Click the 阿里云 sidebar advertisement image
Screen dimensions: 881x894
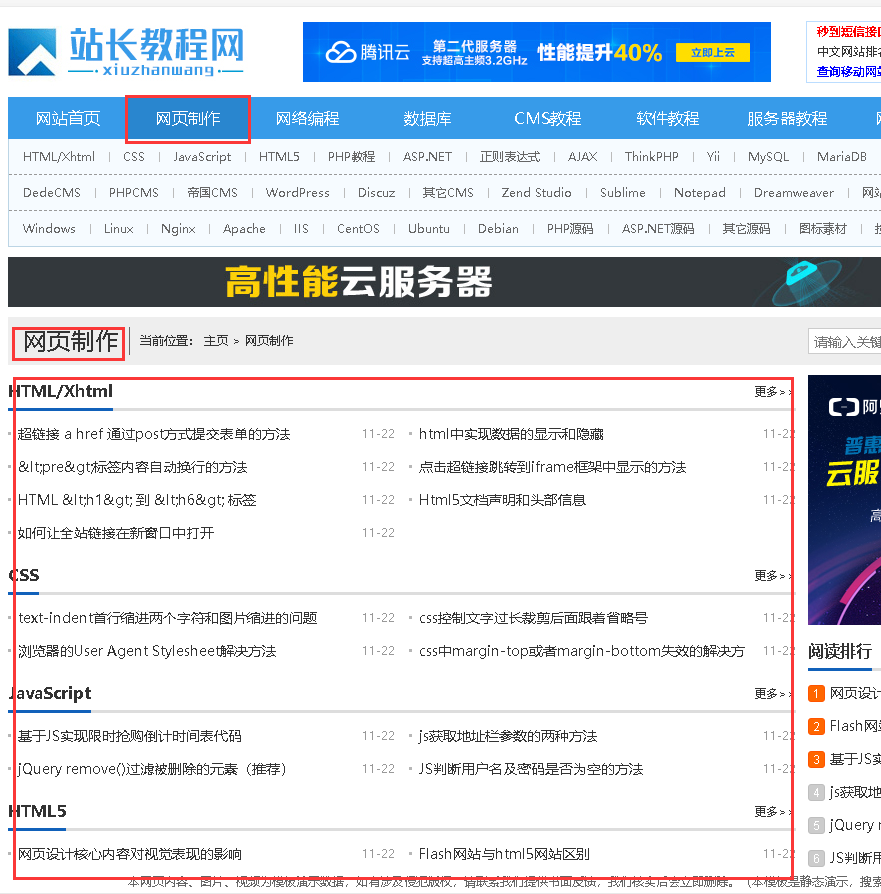tap(845, 500)
